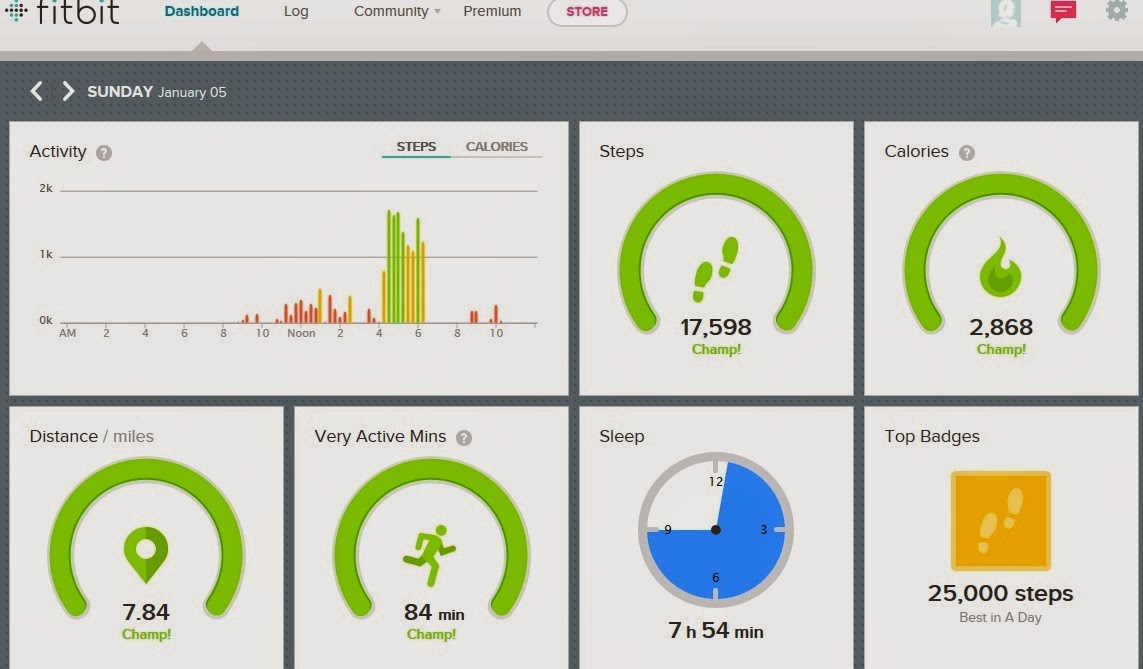Viewport: 1143px width, 669px height.
Task: Open the settings gear icon
Action: tap(1116, 10)
